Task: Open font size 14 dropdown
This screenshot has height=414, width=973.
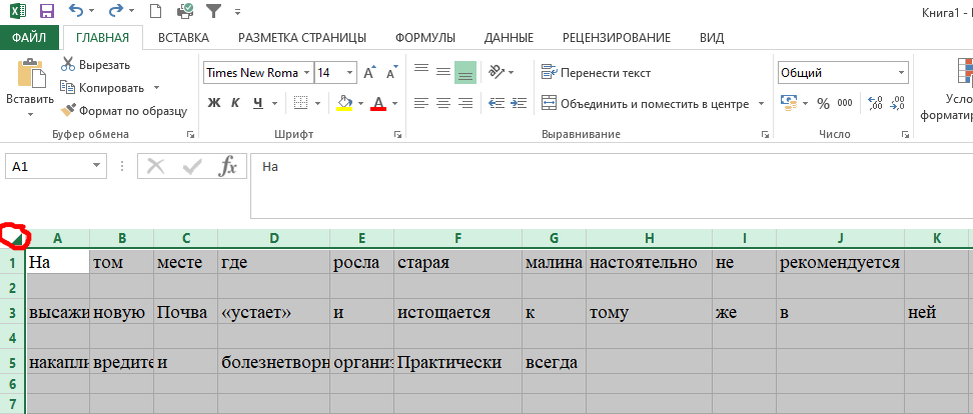Action: (x=350, y=73)
